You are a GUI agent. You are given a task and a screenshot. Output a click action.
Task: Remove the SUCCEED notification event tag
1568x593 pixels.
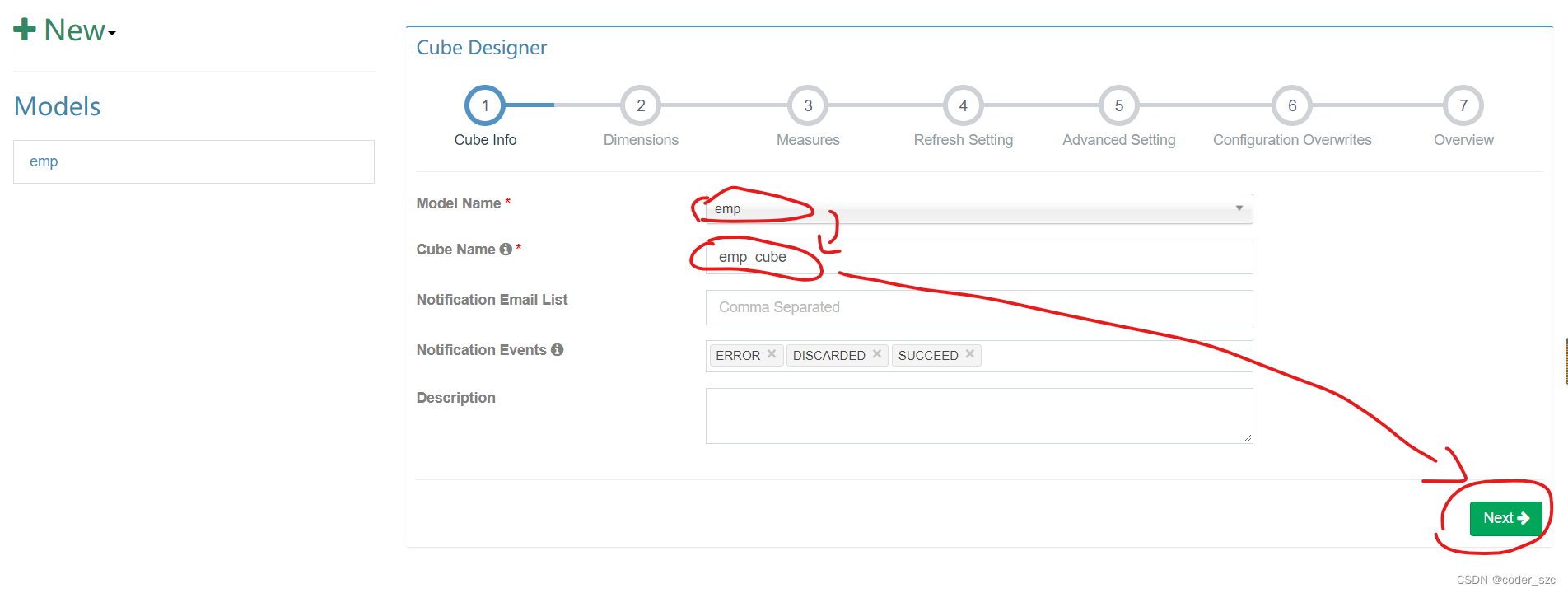[x=970, y=354]
